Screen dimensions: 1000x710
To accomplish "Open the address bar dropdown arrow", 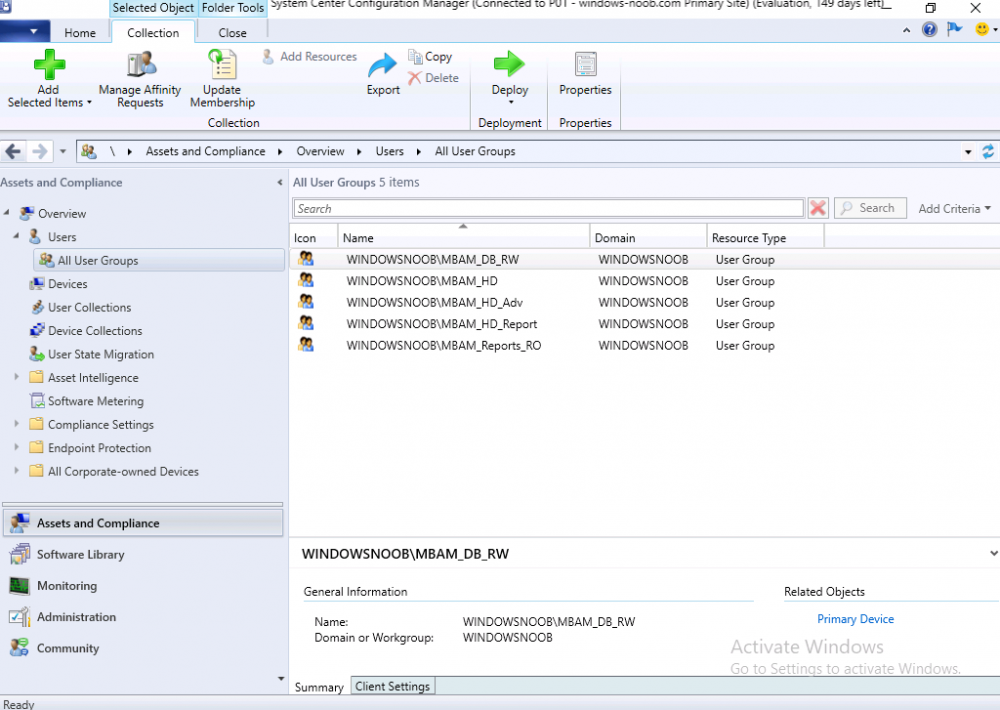I will coord(968,152).
